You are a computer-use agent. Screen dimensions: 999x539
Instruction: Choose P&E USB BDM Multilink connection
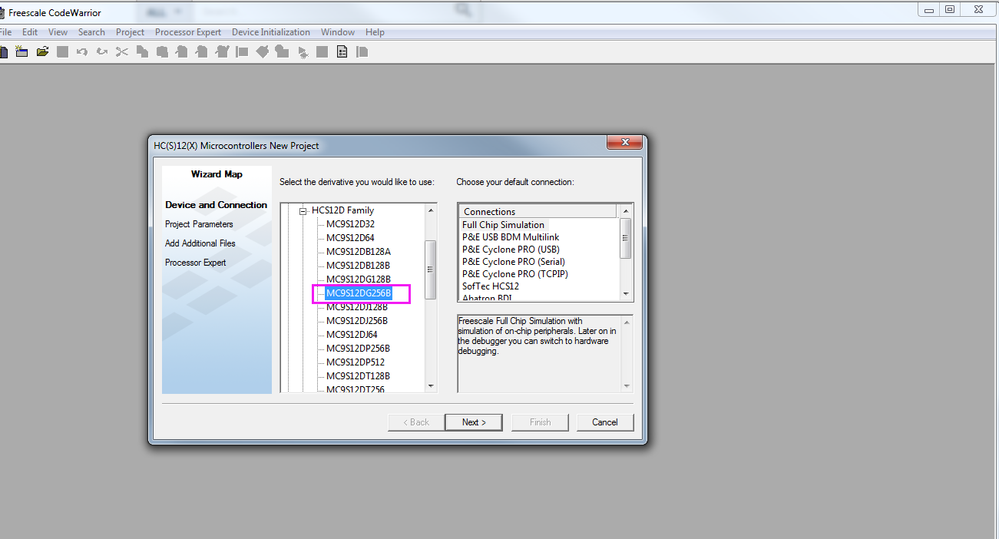510,237
